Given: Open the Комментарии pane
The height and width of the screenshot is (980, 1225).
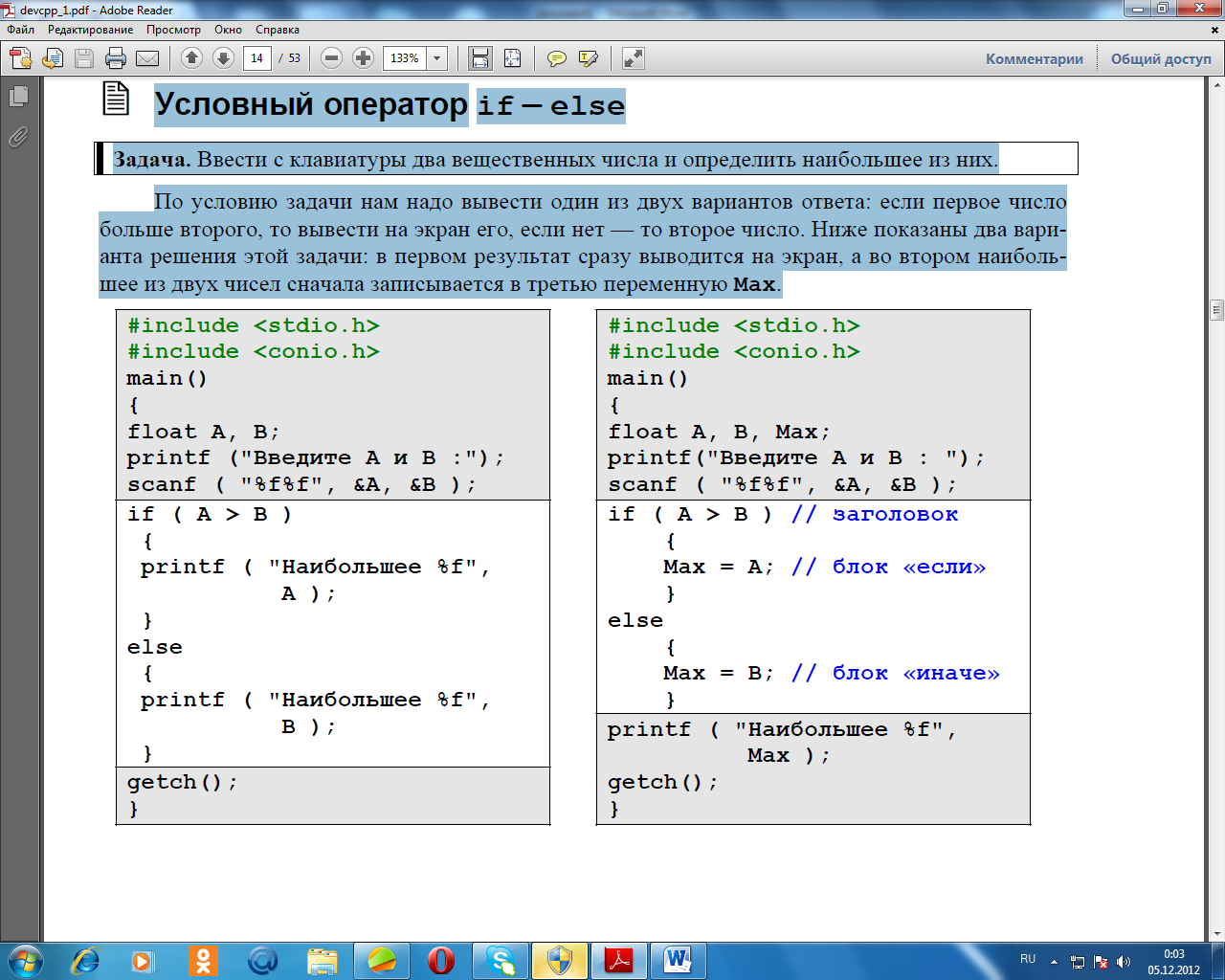Looking at the screenshot, I should 1035,58.
